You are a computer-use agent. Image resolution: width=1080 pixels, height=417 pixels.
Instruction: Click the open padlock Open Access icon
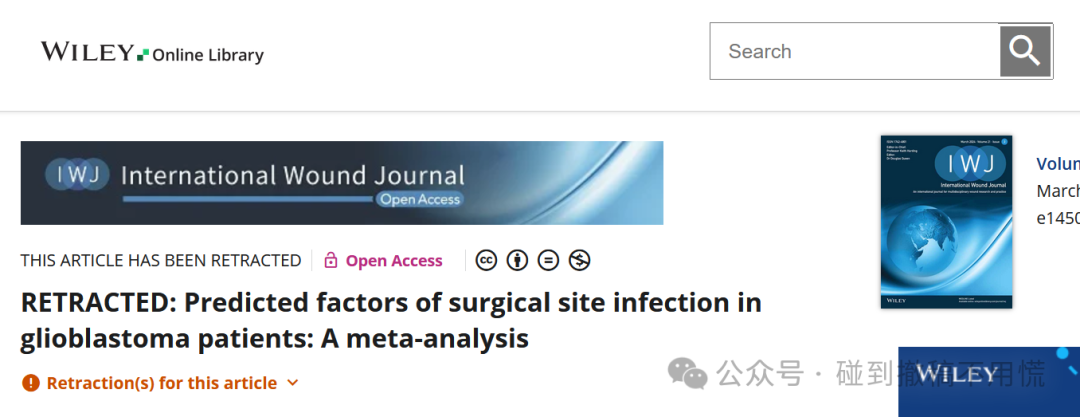pos(331,261)
